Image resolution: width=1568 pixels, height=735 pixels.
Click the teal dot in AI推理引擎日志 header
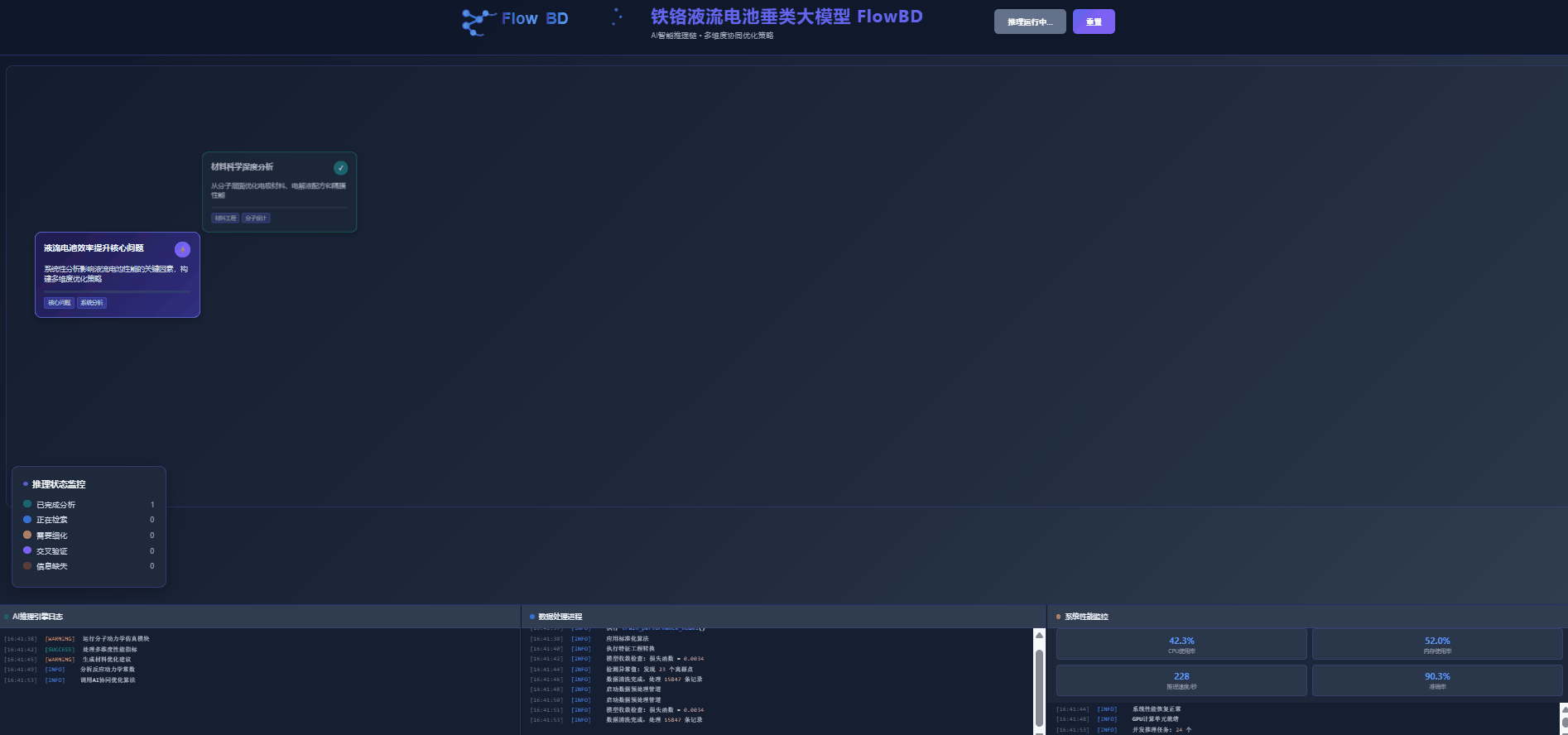(x=7, y=617)
